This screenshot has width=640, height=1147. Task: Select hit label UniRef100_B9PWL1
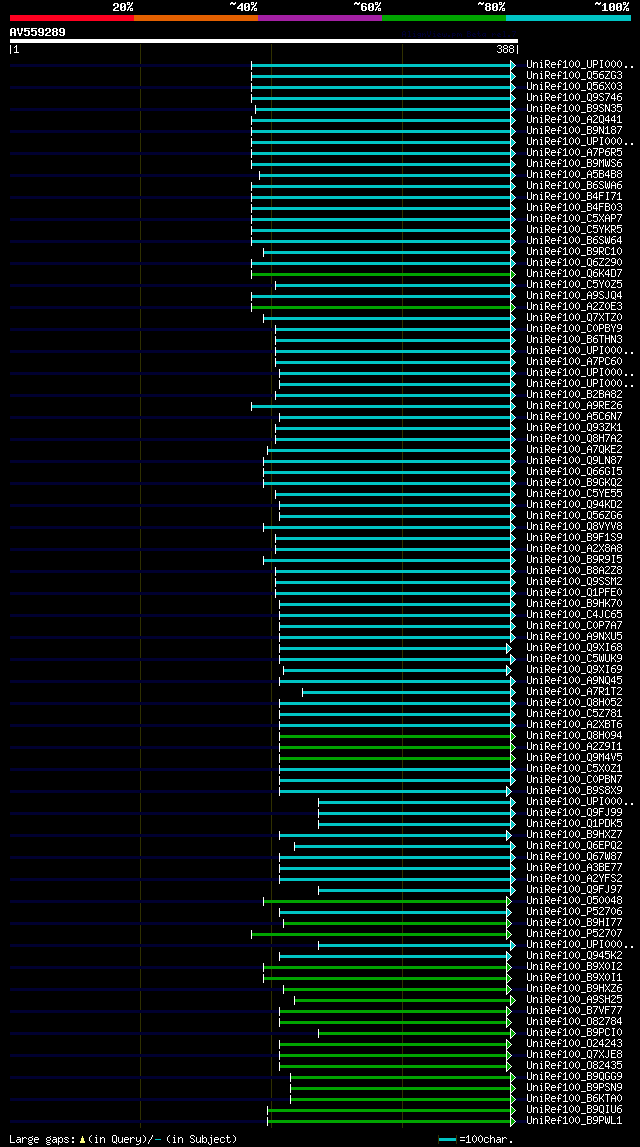pos(574,1120)
